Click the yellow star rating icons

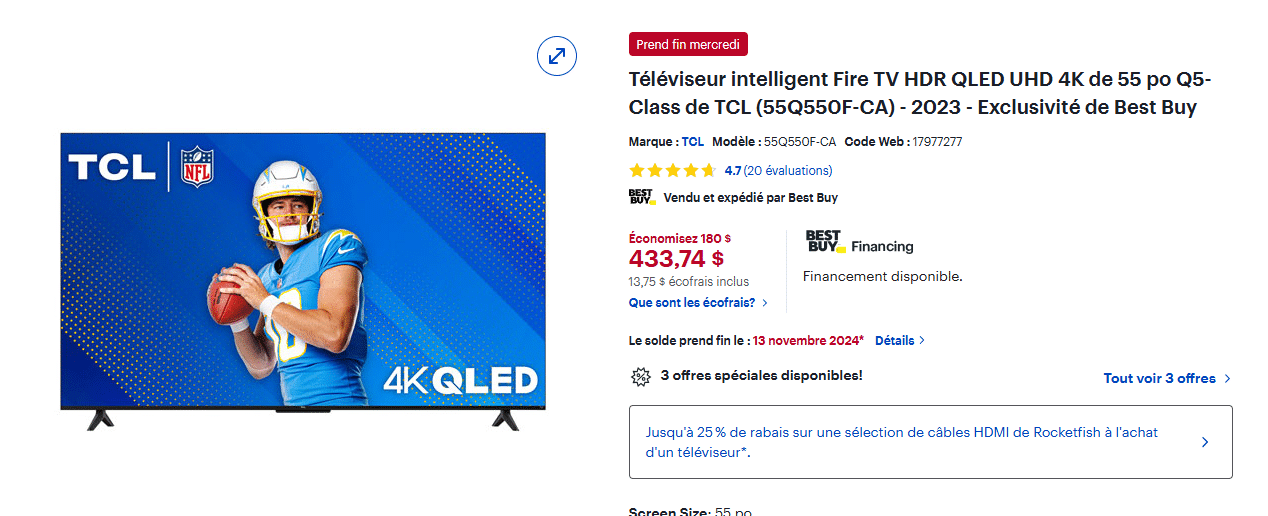point(672,171)
